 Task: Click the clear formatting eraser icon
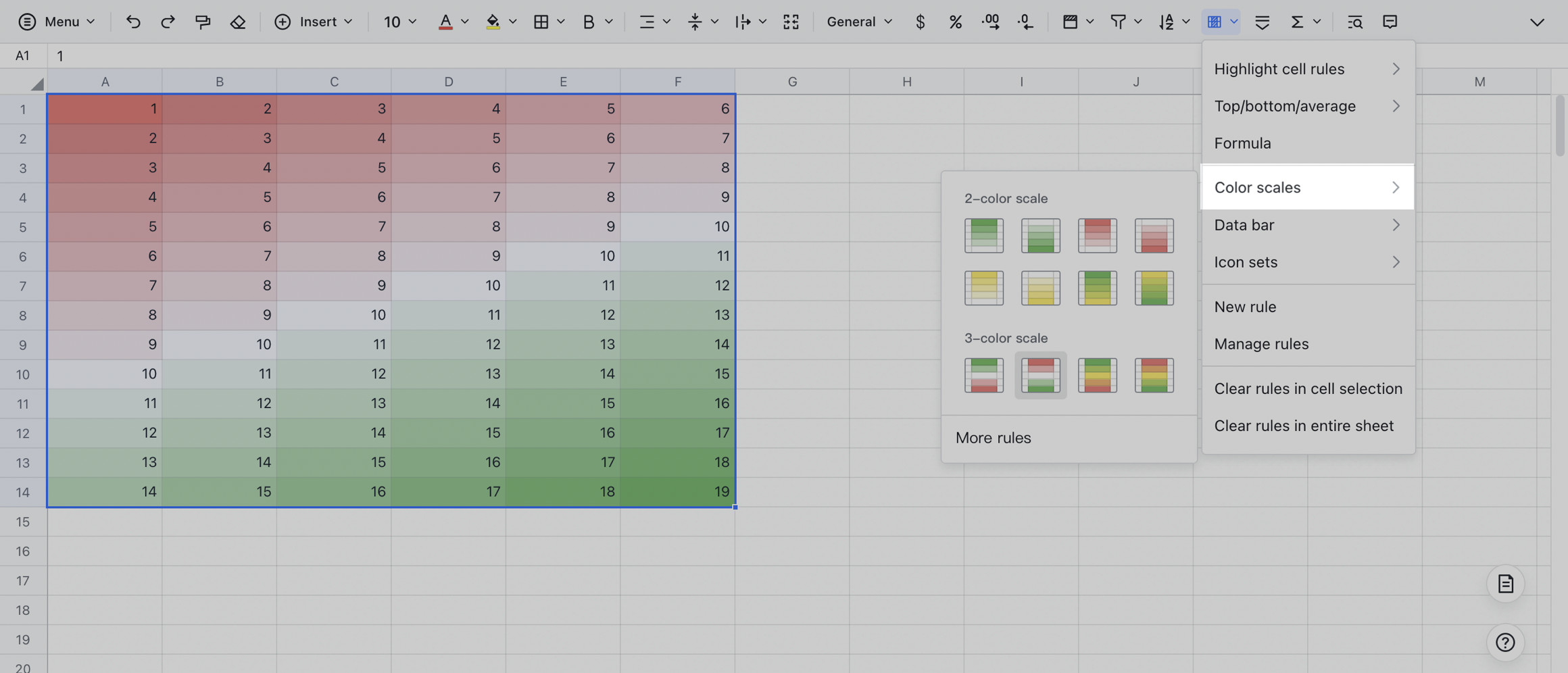(x=238, y=22)
